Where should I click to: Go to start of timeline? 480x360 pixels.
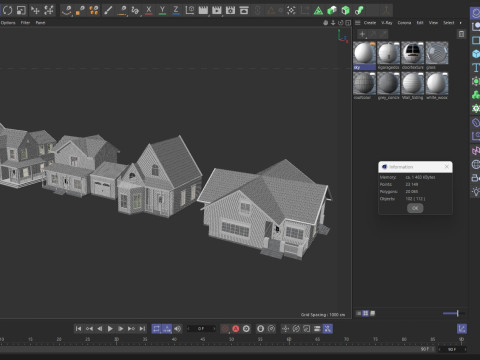click(78, 329)
